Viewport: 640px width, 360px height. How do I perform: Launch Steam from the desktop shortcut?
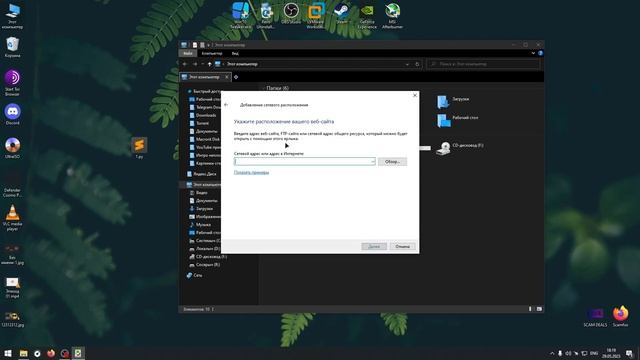pos(341,13)
